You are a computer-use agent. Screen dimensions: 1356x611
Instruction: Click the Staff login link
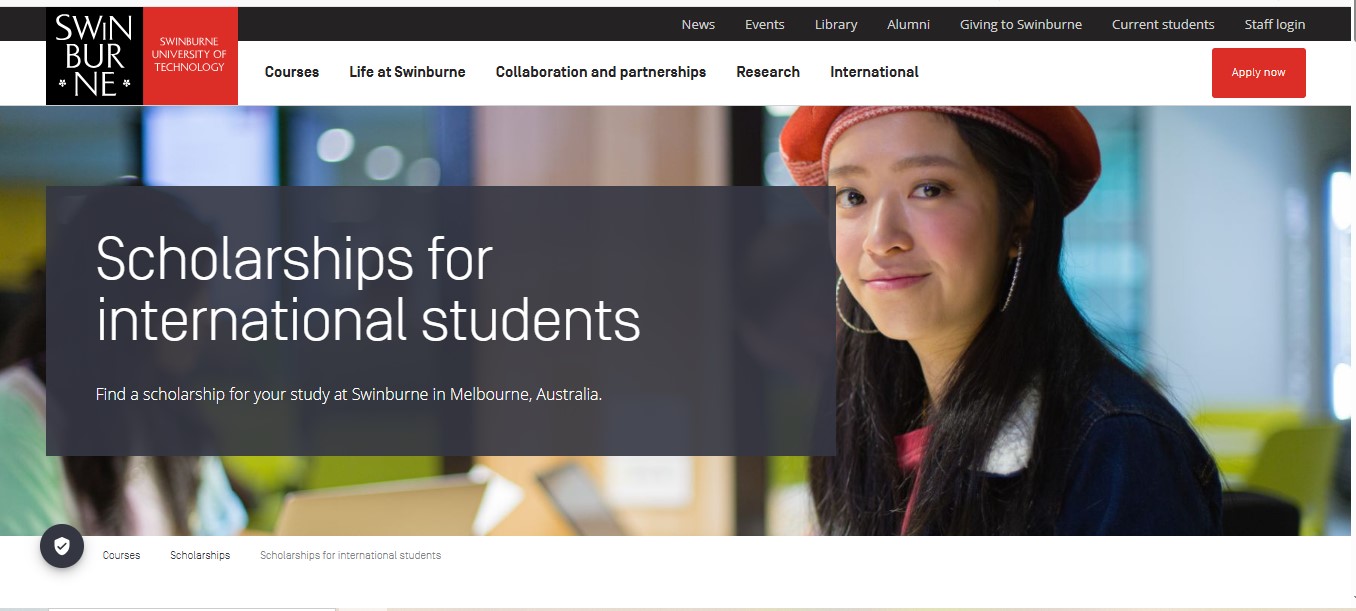click(x=1275, y=24)
